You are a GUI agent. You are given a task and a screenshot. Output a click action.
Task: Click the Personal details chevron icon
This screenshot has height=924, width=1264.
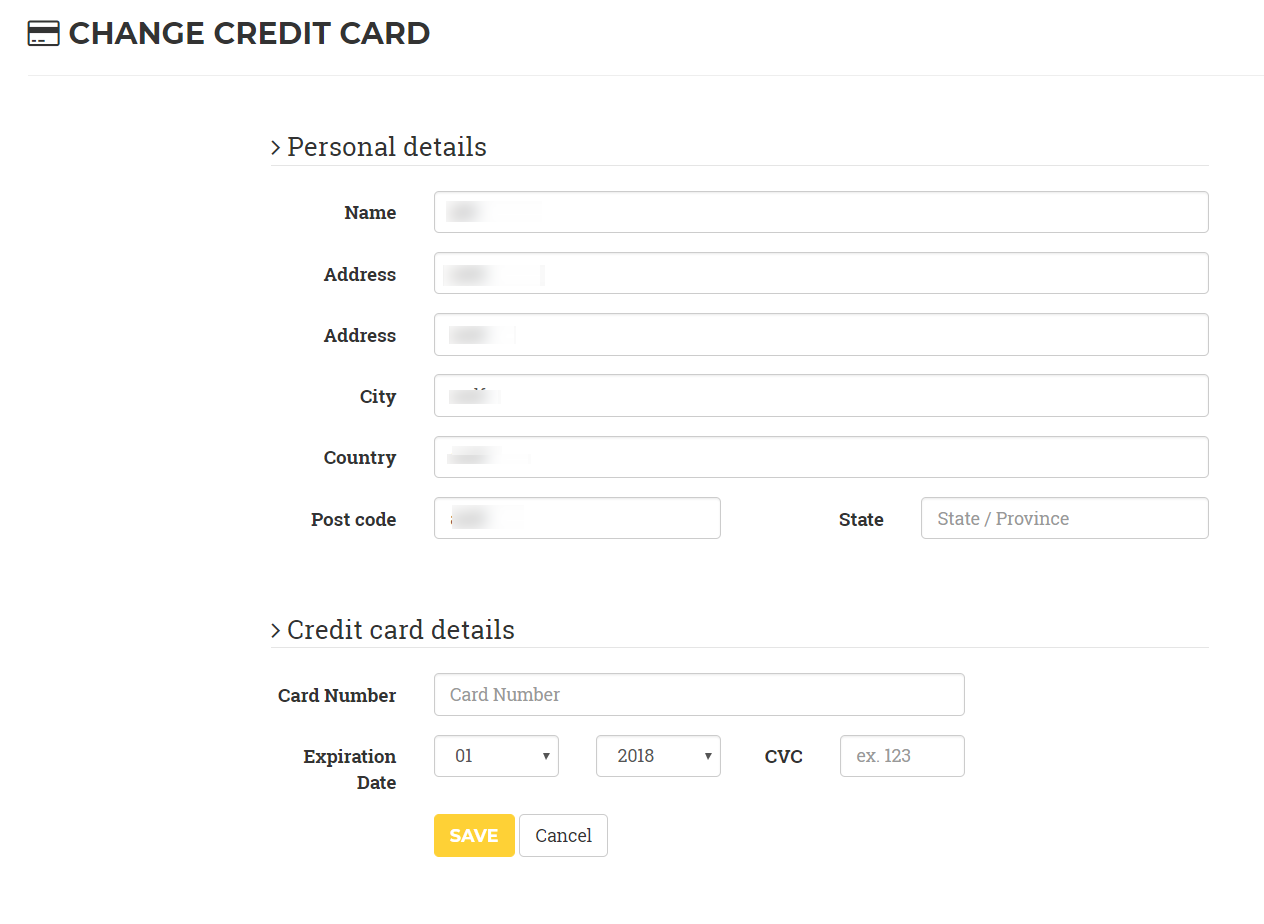click(x=275, y=148)
